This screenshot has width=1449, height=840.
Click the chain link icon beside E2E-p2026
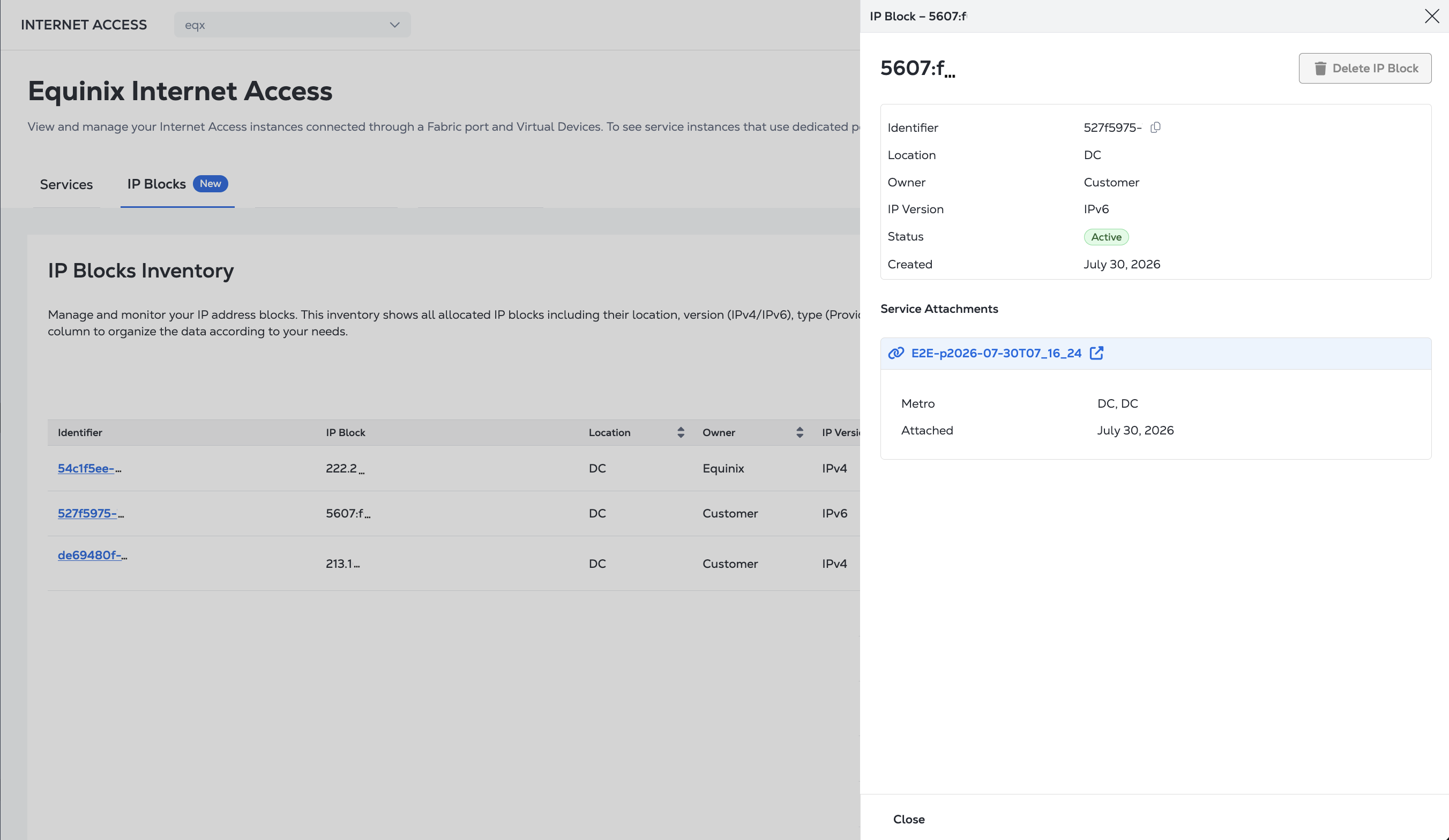(x=896, y=353)
